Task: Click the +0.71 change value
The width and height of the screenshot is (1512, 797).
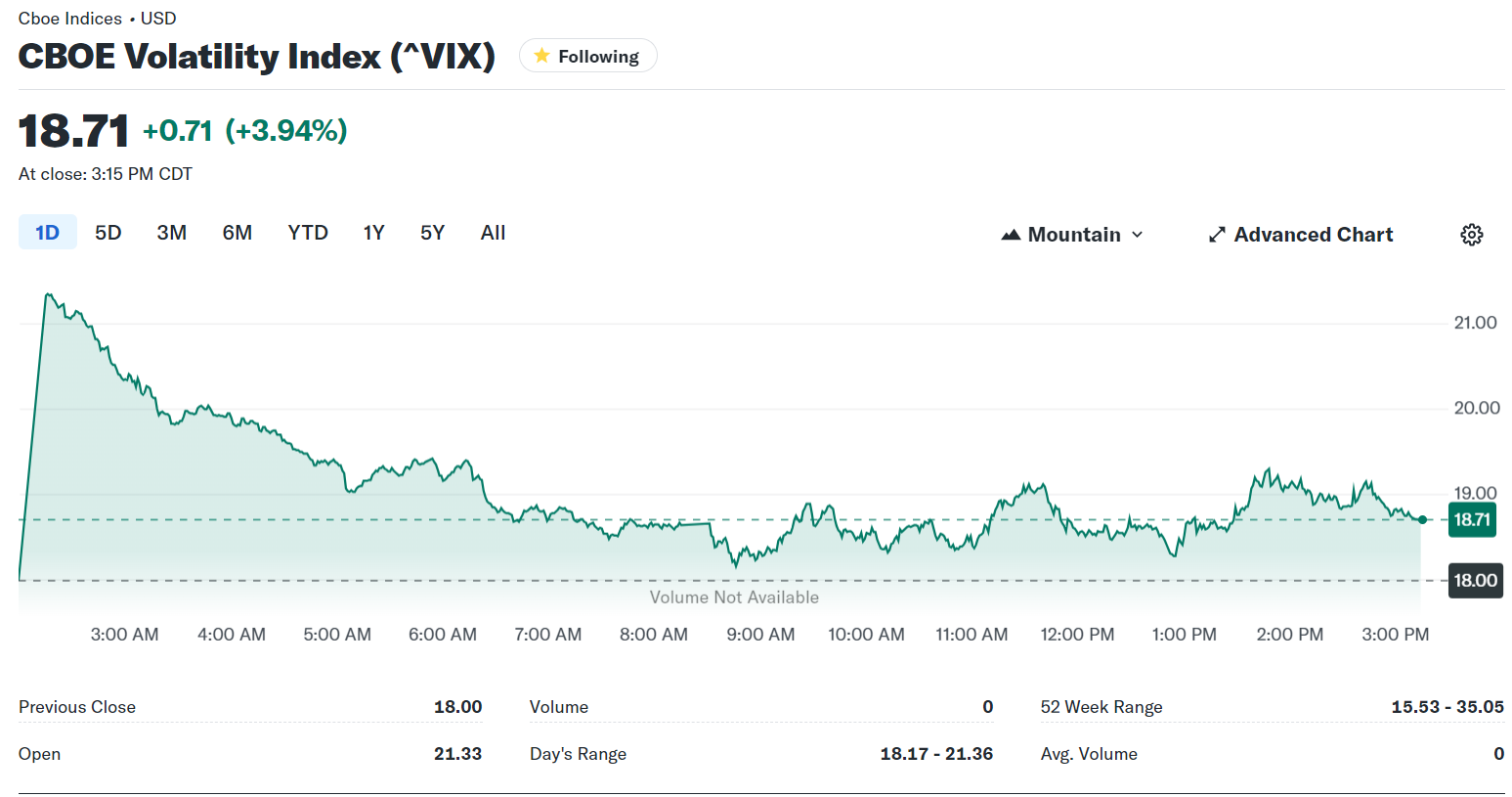Action: pyautogui.click(x=177, y=130)
